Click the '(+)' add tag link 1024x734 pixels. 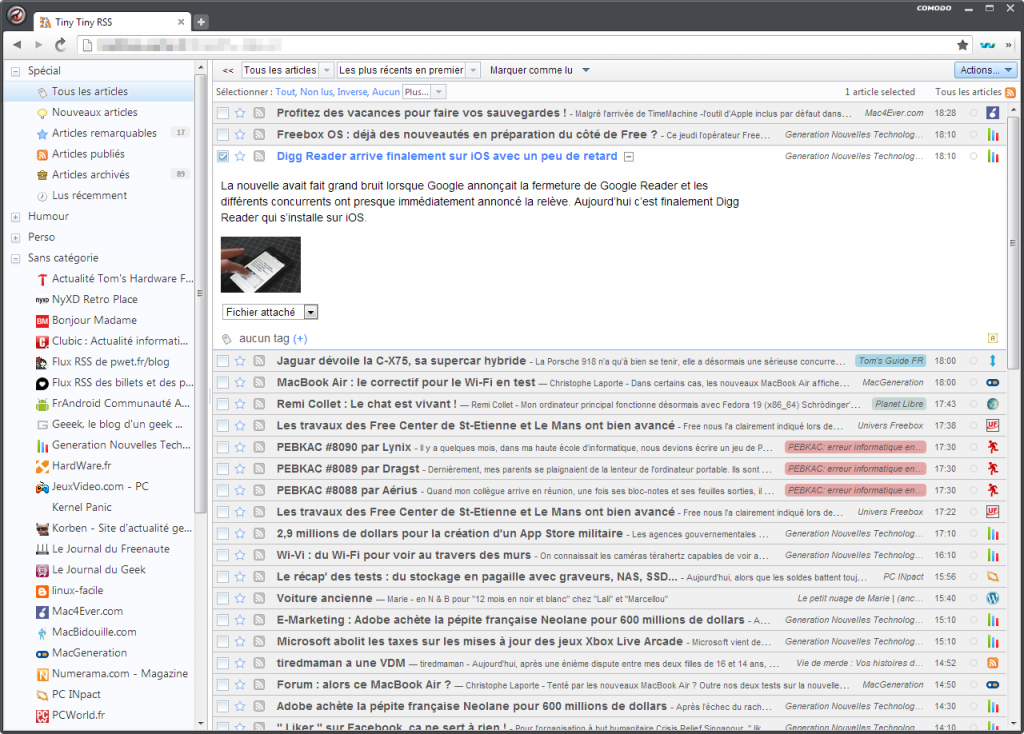(x=300, y=339)
